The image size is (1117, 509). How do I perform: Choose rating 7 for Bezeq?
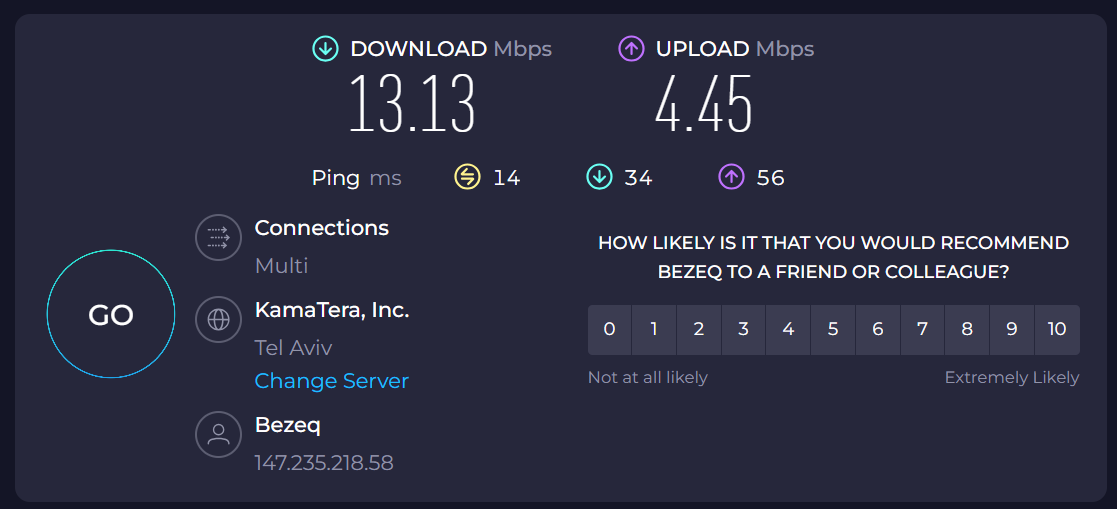pos(922,330)
